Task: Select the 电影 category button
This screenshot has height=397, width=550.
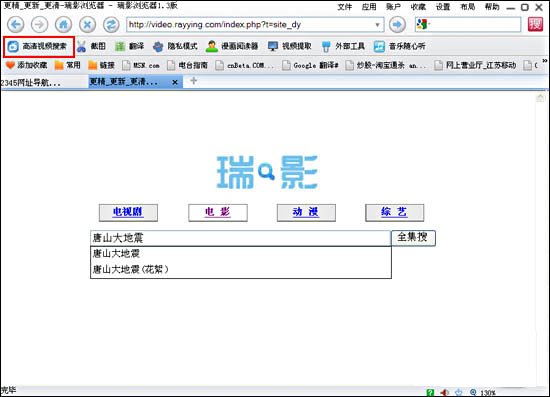Action: (217, 213)
